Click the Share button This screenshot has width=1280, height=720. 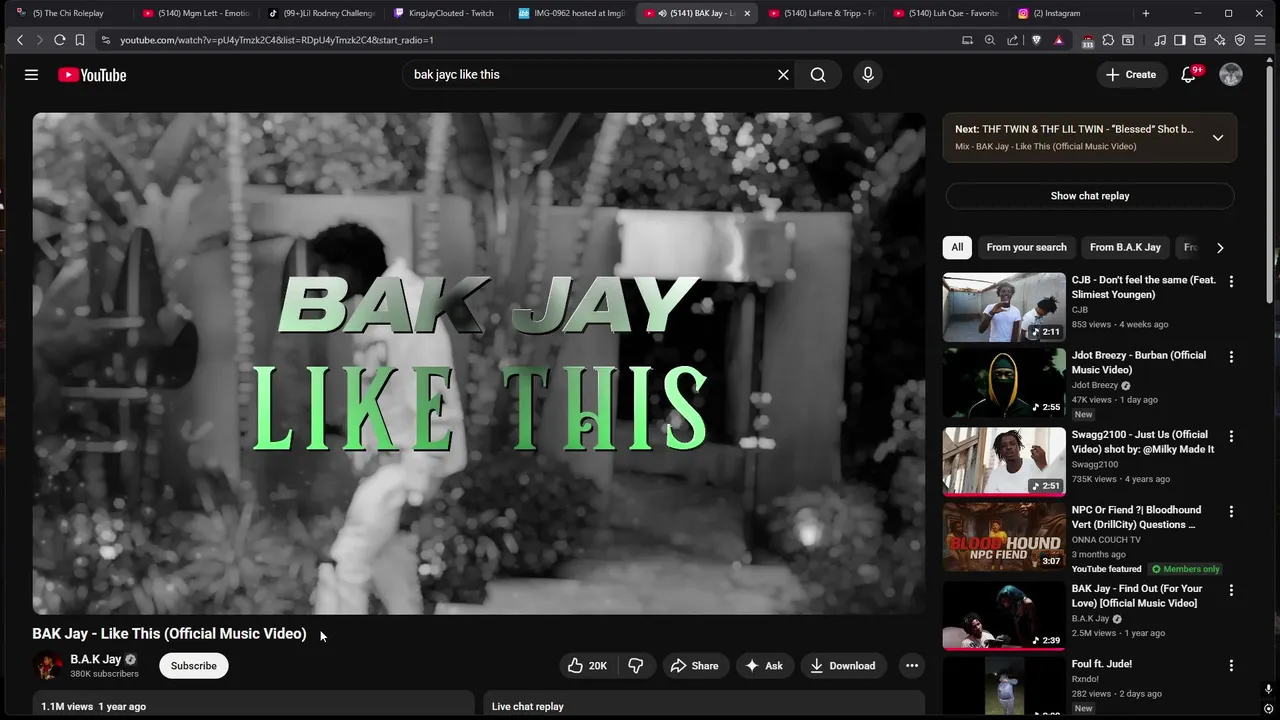tap(694, 666)
